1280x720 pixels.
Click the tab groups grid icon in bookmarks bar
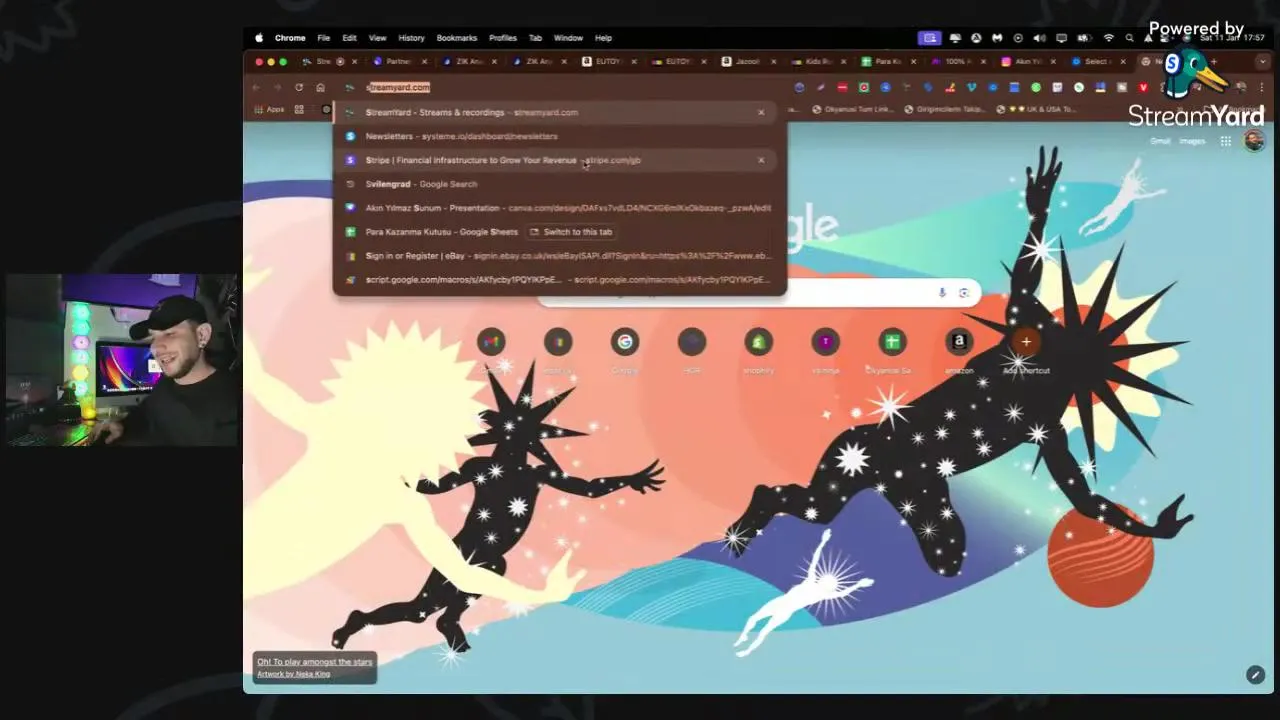pyautogui.click(x=299, y=110)
